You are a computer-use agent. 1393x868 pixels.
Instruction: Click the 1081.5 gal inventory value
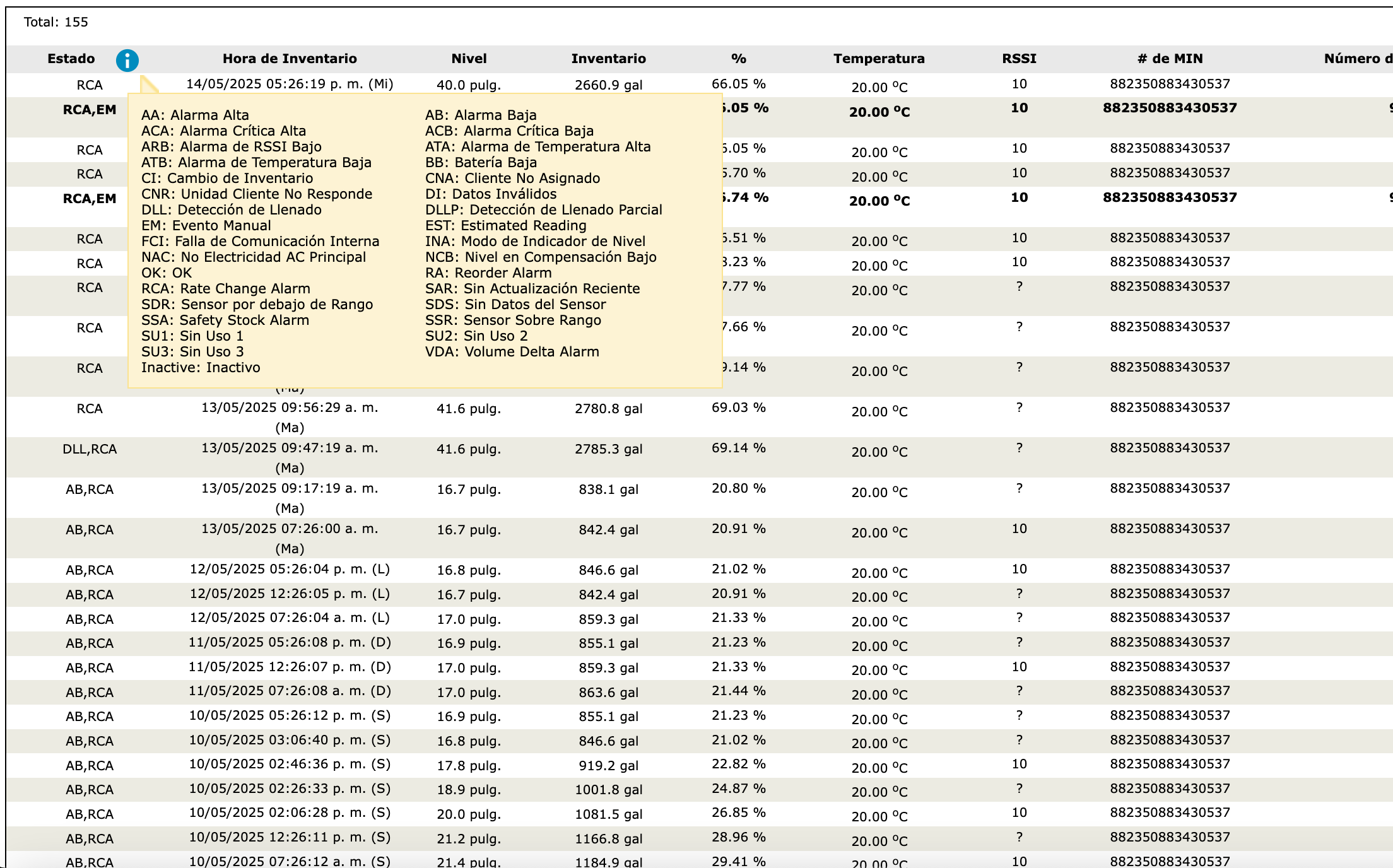(x=609, y=814)
